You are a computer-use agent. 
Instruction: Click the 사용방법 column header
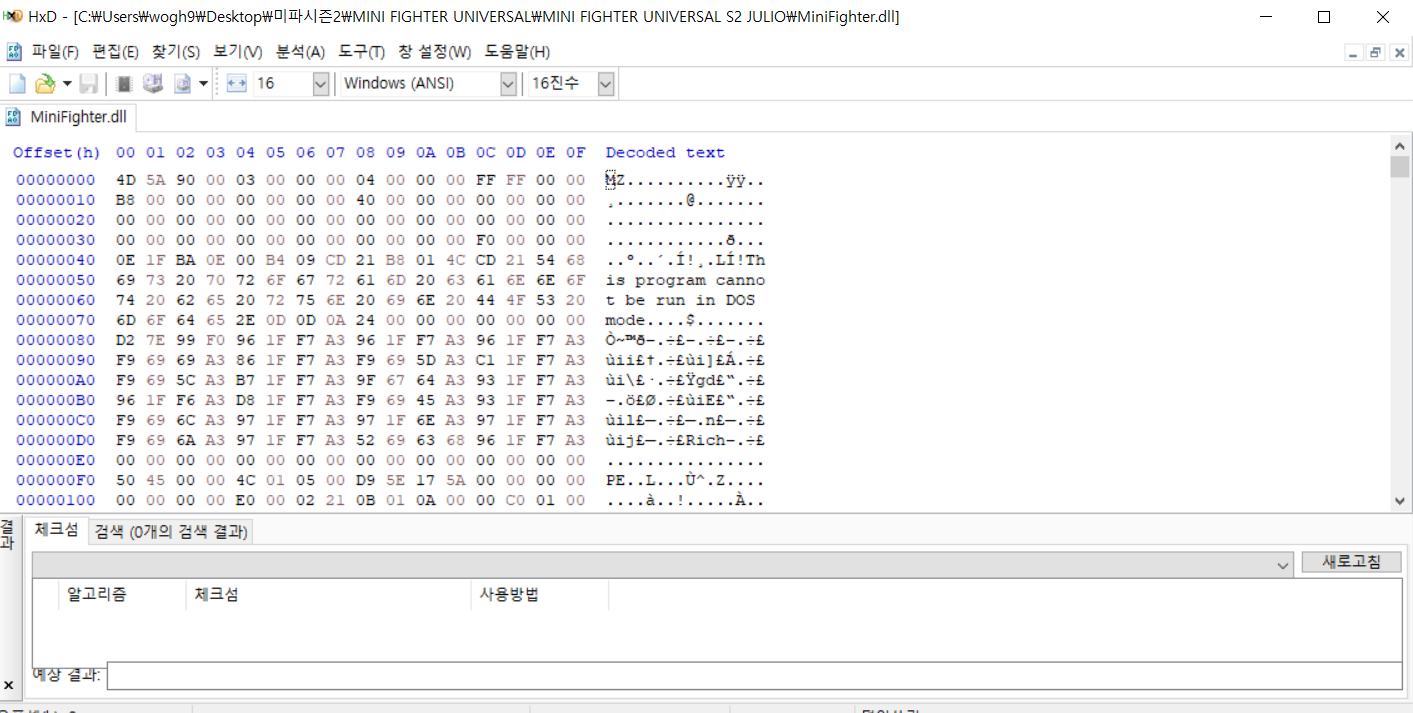click(x=540, y=594)
